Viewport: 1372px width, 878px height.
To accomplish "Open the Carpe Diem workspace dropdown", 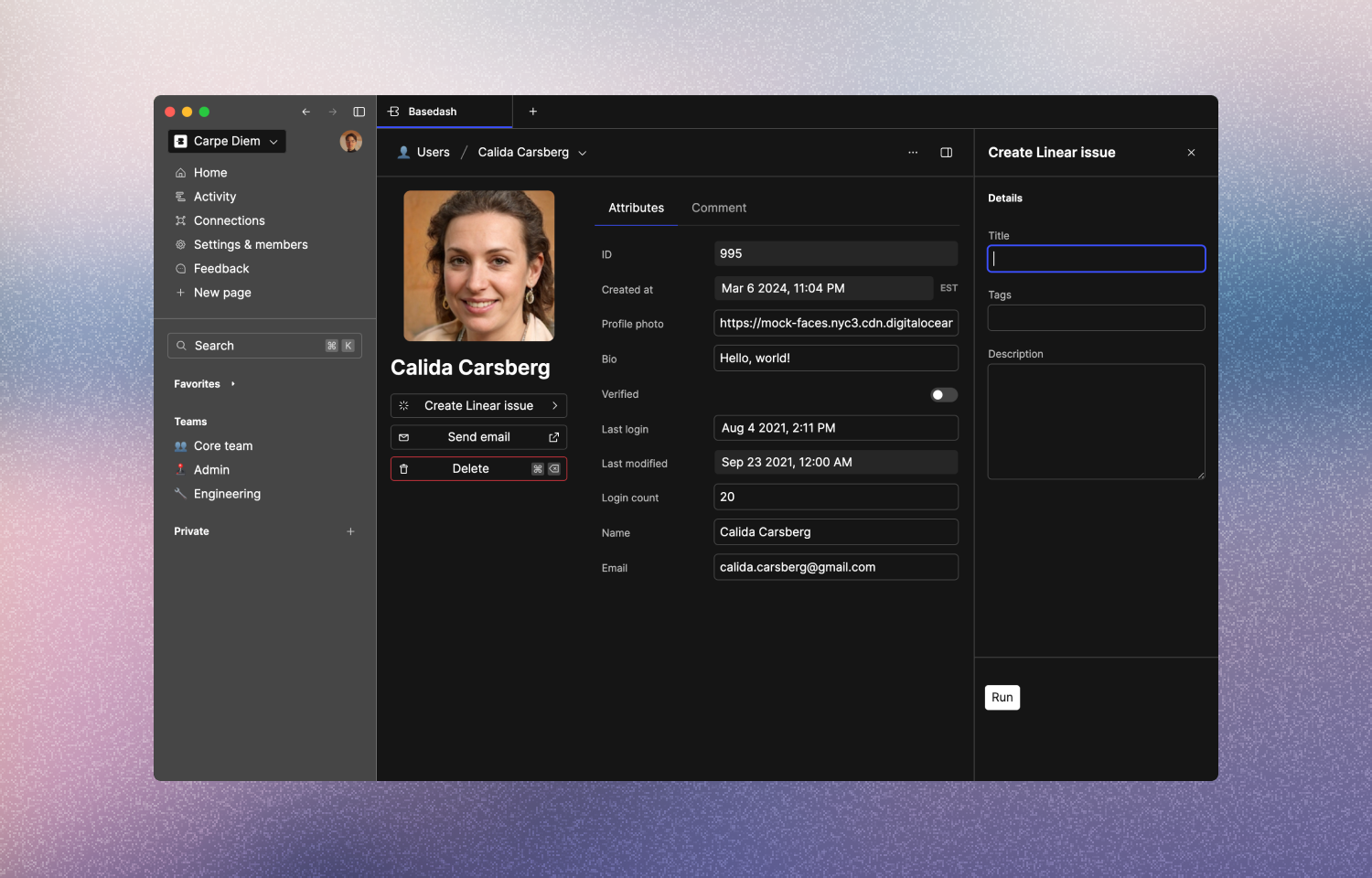I will [x=227, y=141].
